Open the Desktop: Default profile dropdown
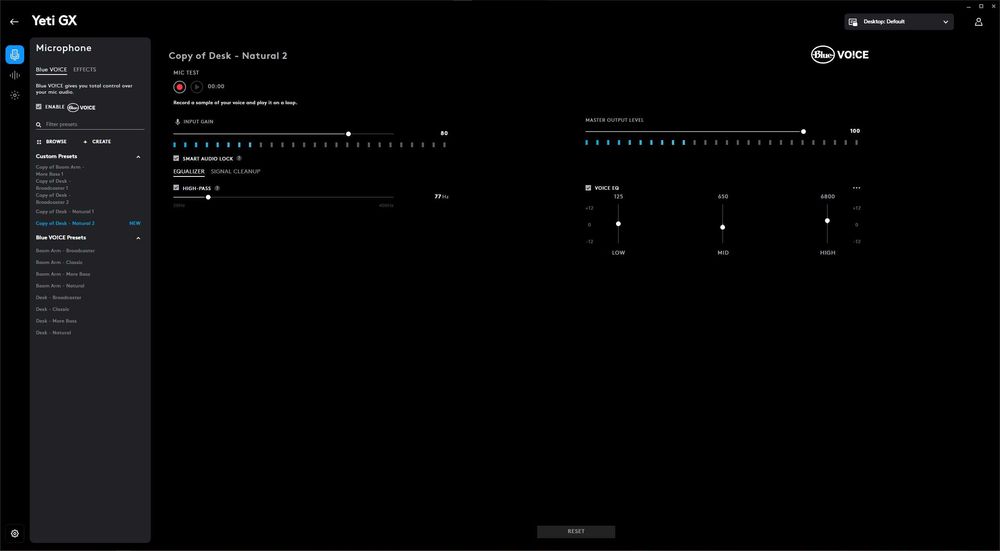Viewport: 1000px width, 551px height. (x=899, y=22)
